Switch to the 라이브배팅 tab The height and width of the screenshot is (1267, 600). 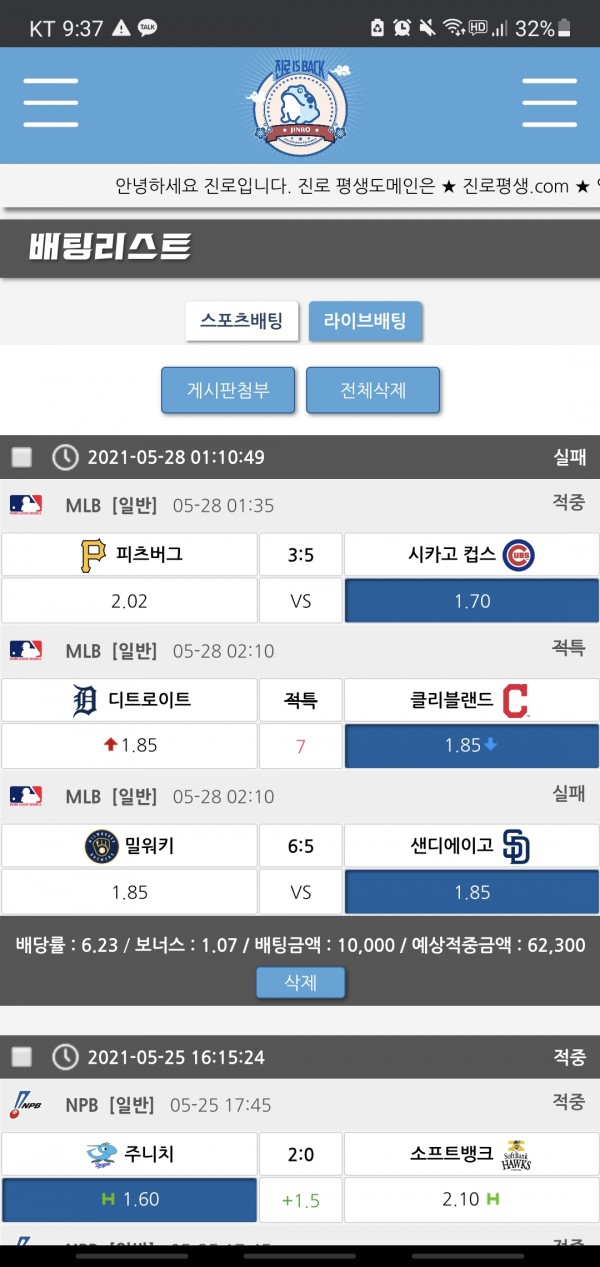point(365,322)
